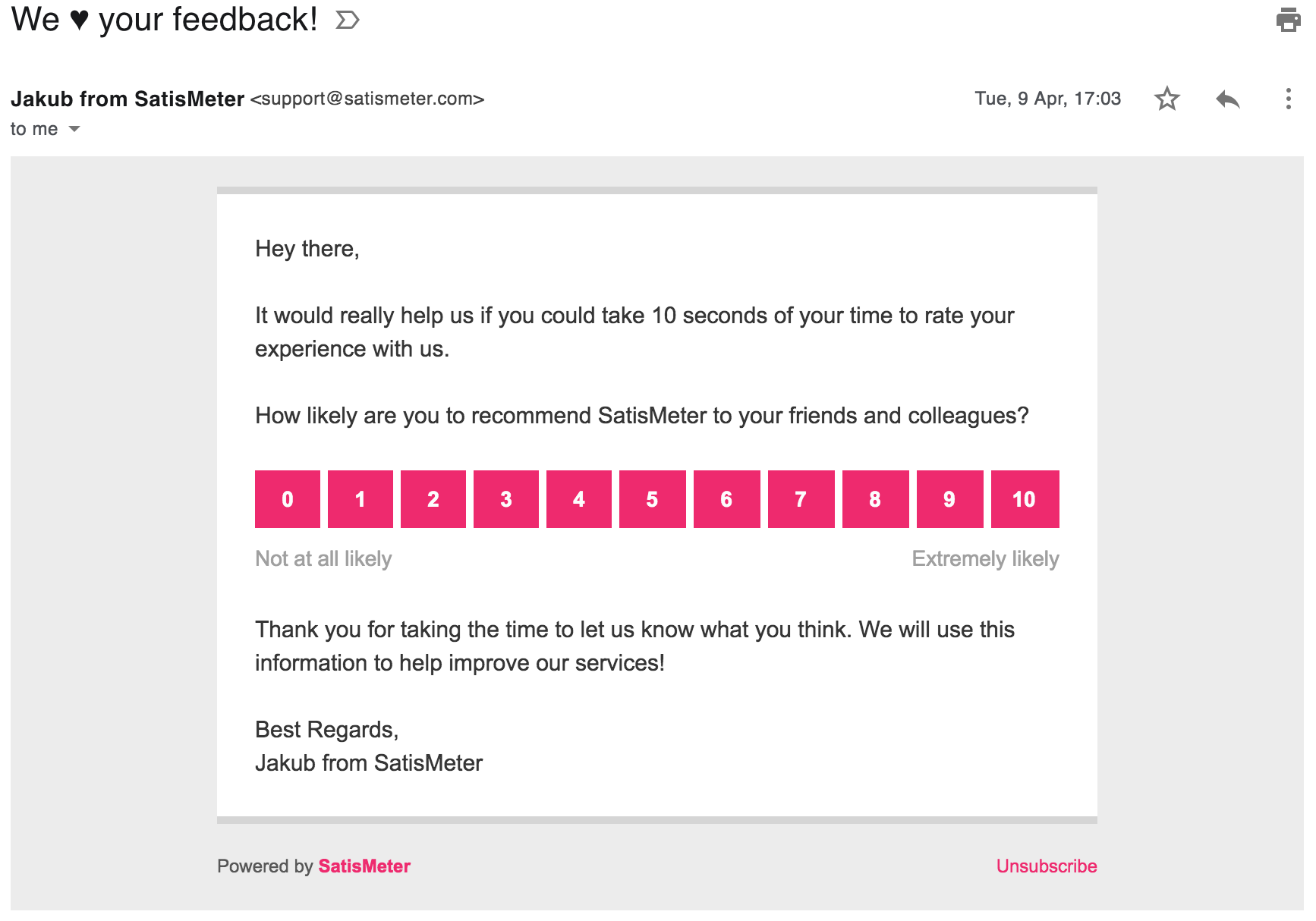
Task: Rate 10, extremely likely
Action: [x=1025, y=499]
